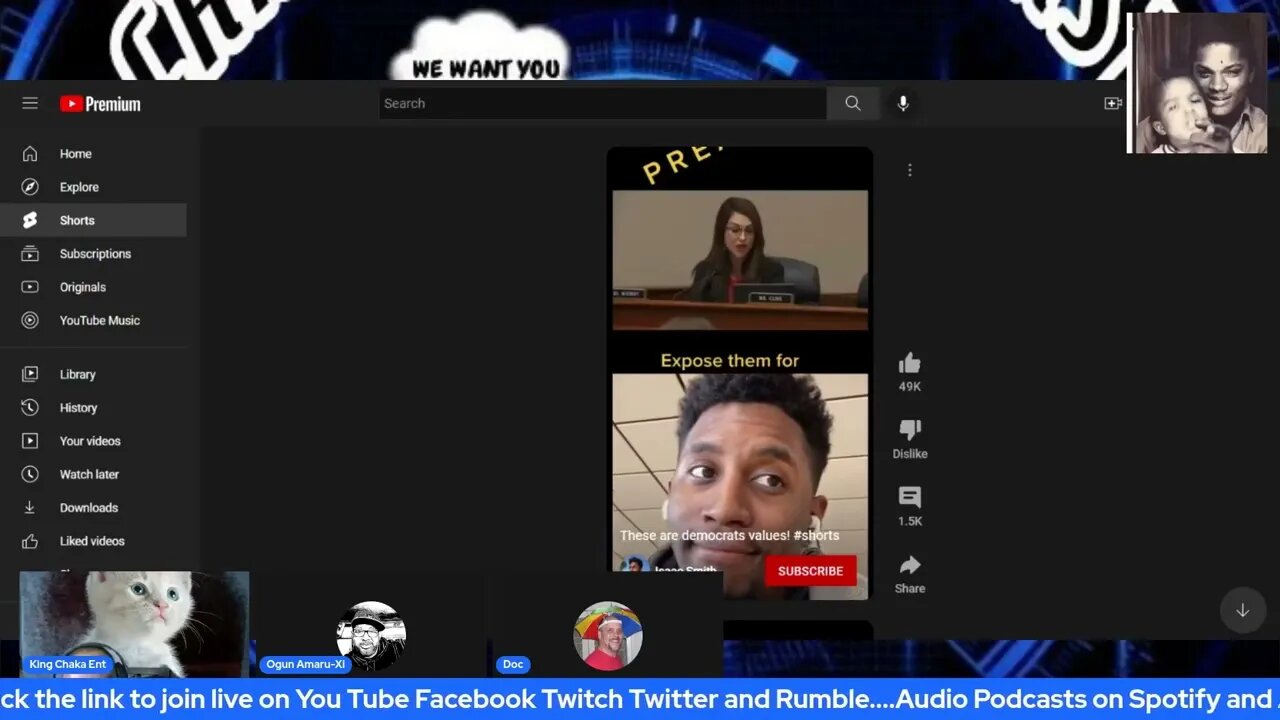Open Your videos label in sidebar
Screen dimensions: 1280x720
tap(90, 441)
